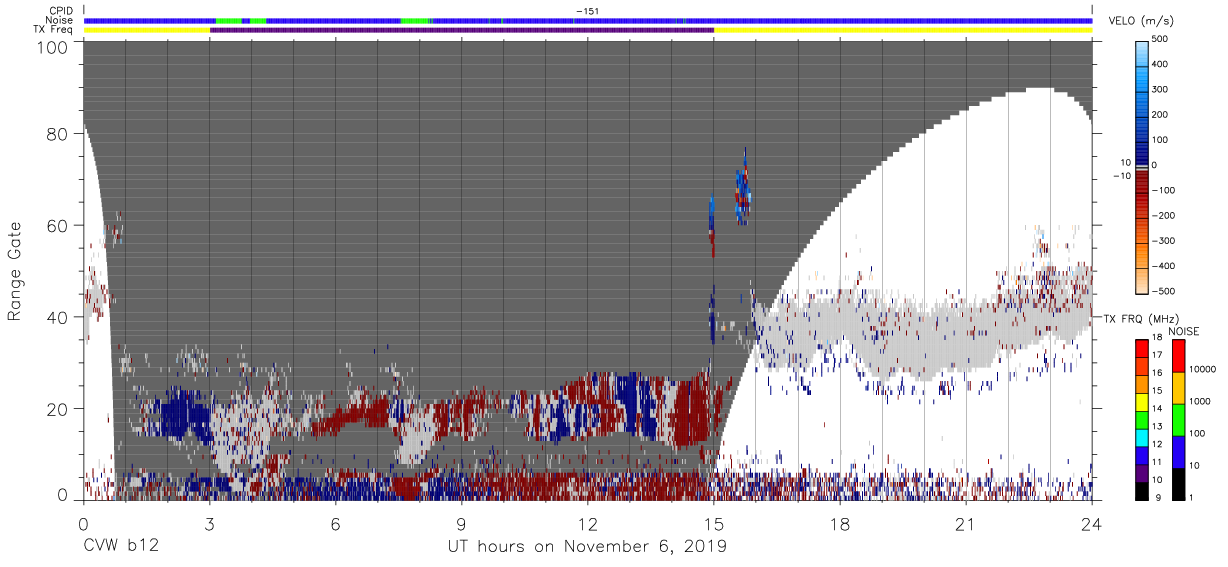
Task: Click the TX Freq row label at top left
Action: tap(54, 30)
